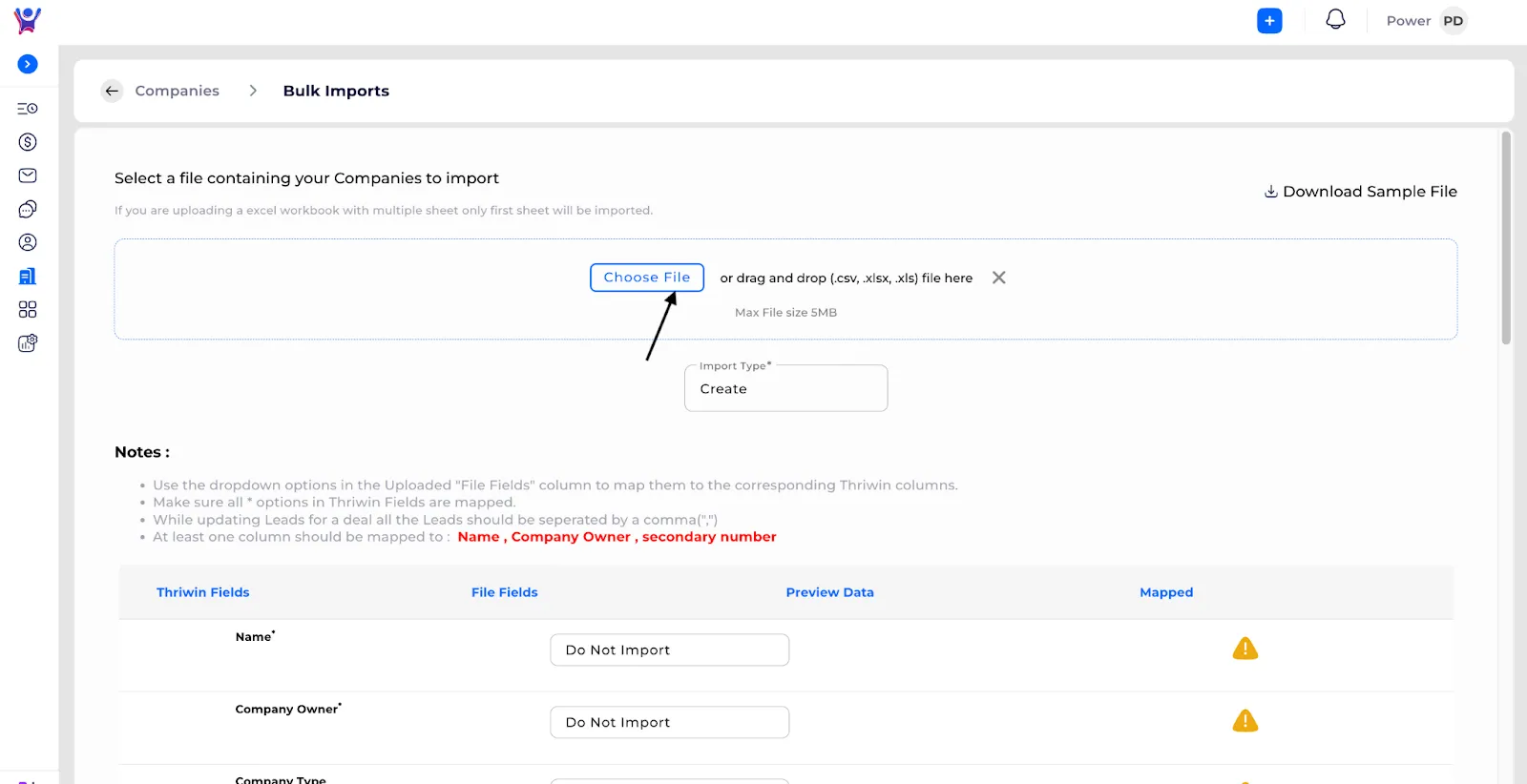Image resolution: width=1527 pixels, height=784 pixels.
Task: Click the Notes heading
Action: pyautogui.click(x=142, y=452)
